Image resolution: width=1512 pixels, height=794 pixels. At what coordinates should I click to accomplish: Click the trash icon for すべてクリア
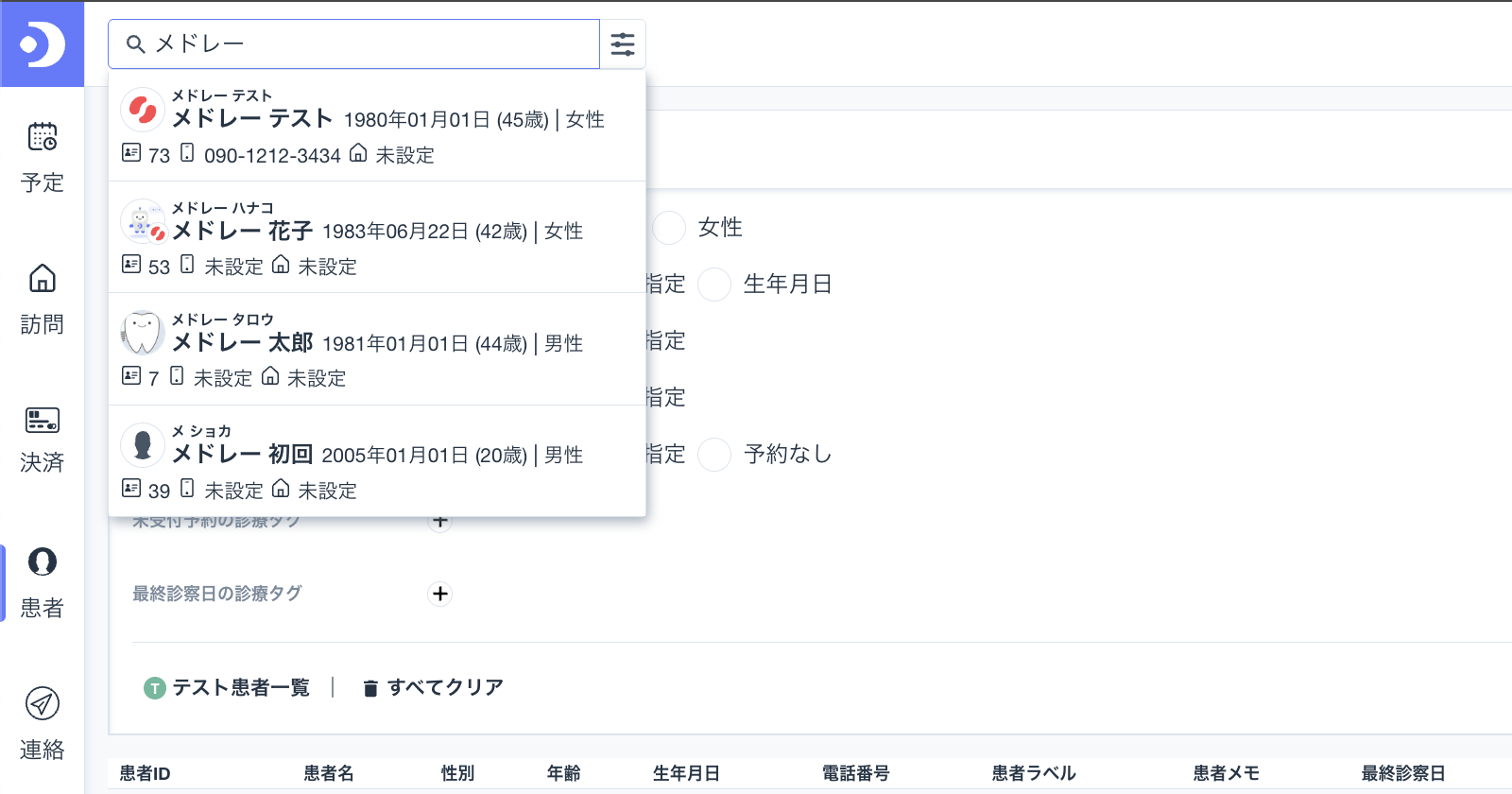[x=370, y=688]
